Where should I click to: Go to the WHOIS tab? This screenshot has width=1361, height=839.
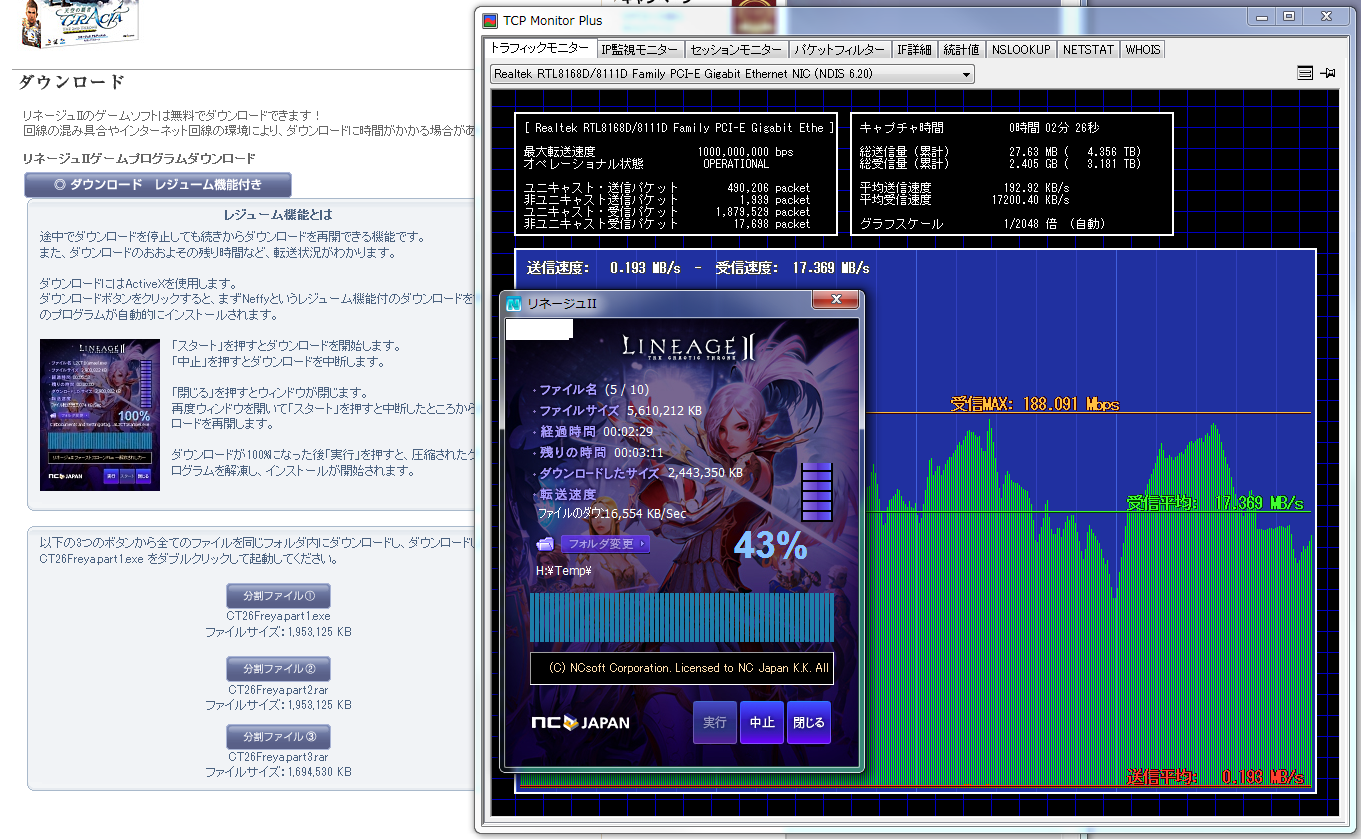(1142, 49)
